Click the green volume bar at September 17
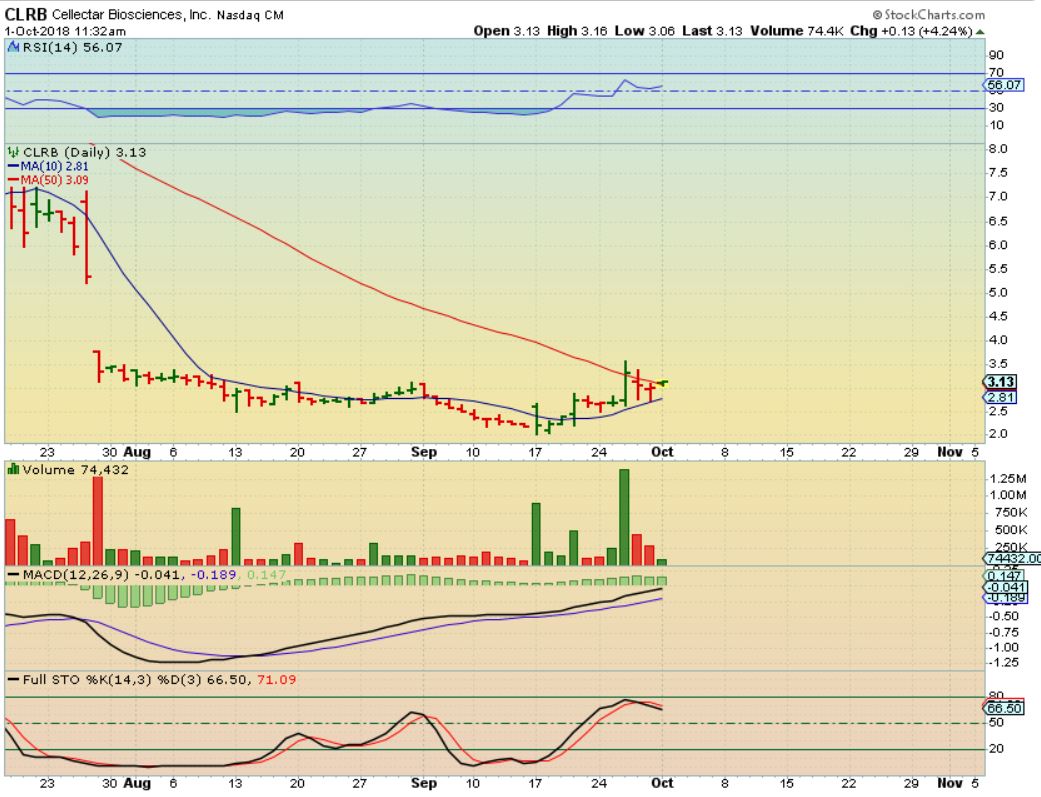 [x=536, y=534]
